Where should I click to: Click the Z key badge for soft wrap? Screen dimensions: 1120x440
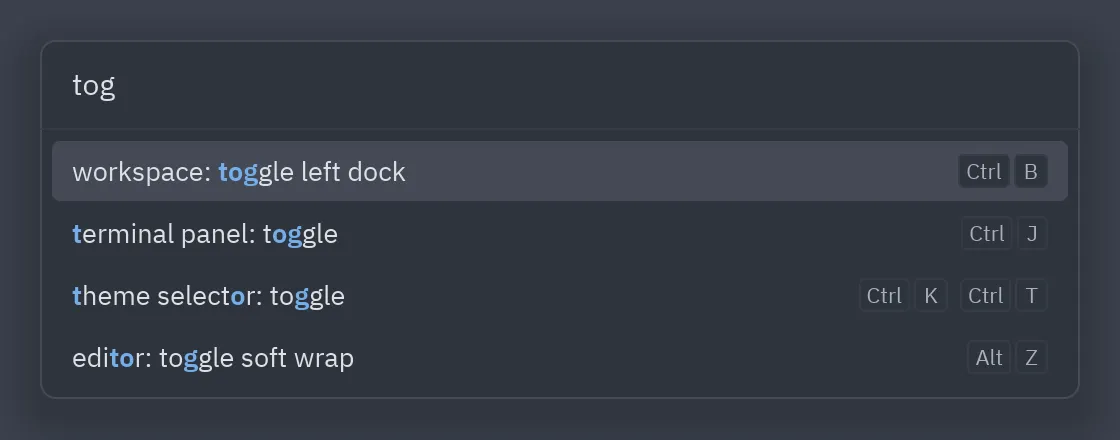[x=1031, y=358]
